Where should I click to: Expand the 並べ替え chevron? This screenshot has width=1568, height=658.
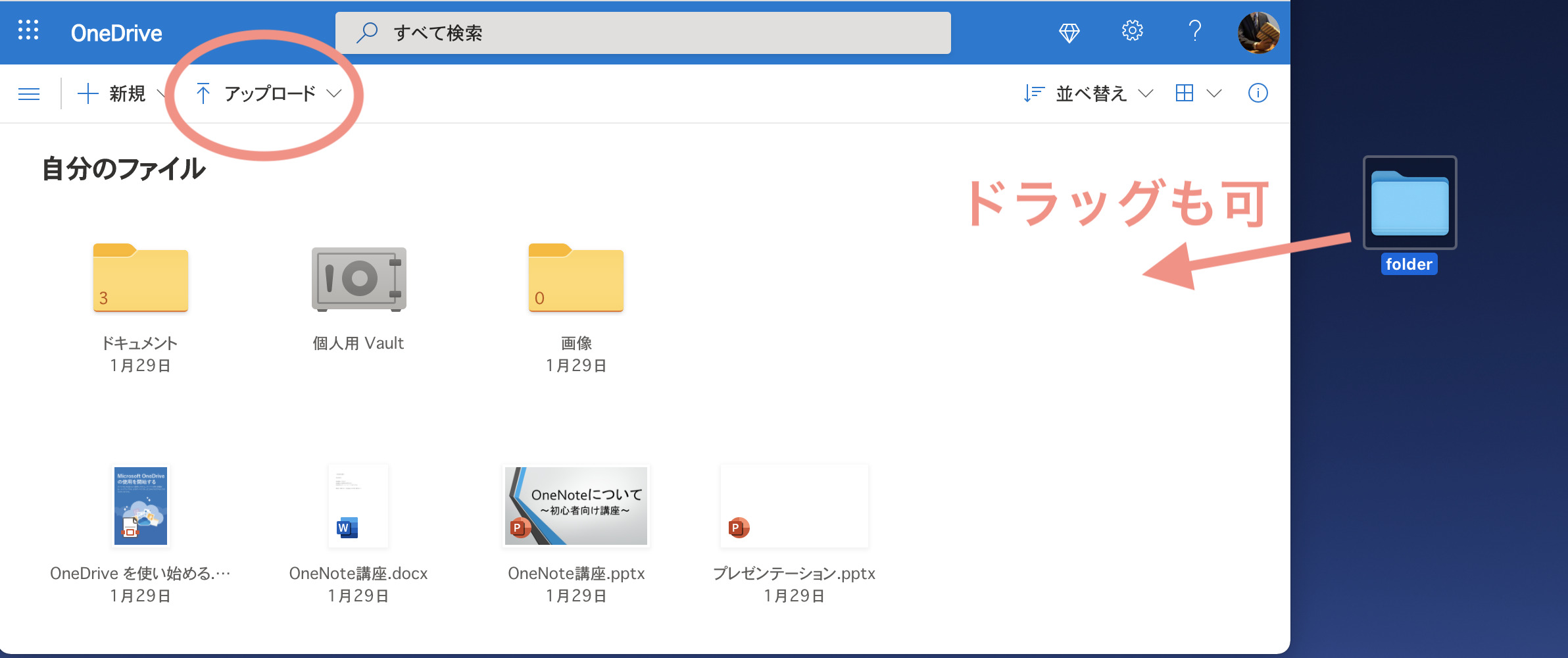click(1146, 94)
